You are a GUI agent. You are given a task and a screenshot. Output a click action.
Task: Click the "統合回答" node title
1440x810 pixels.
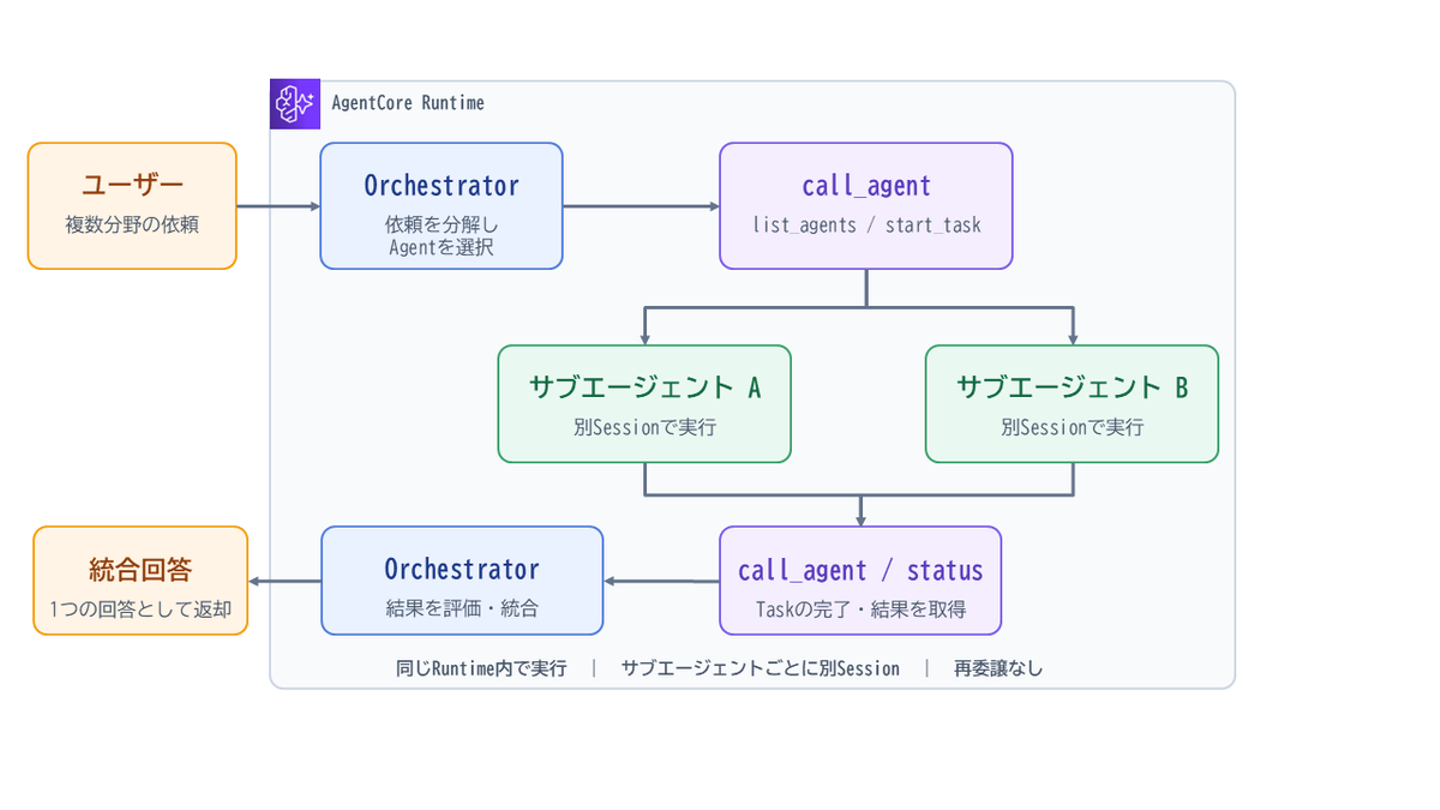tap(140, 570)
